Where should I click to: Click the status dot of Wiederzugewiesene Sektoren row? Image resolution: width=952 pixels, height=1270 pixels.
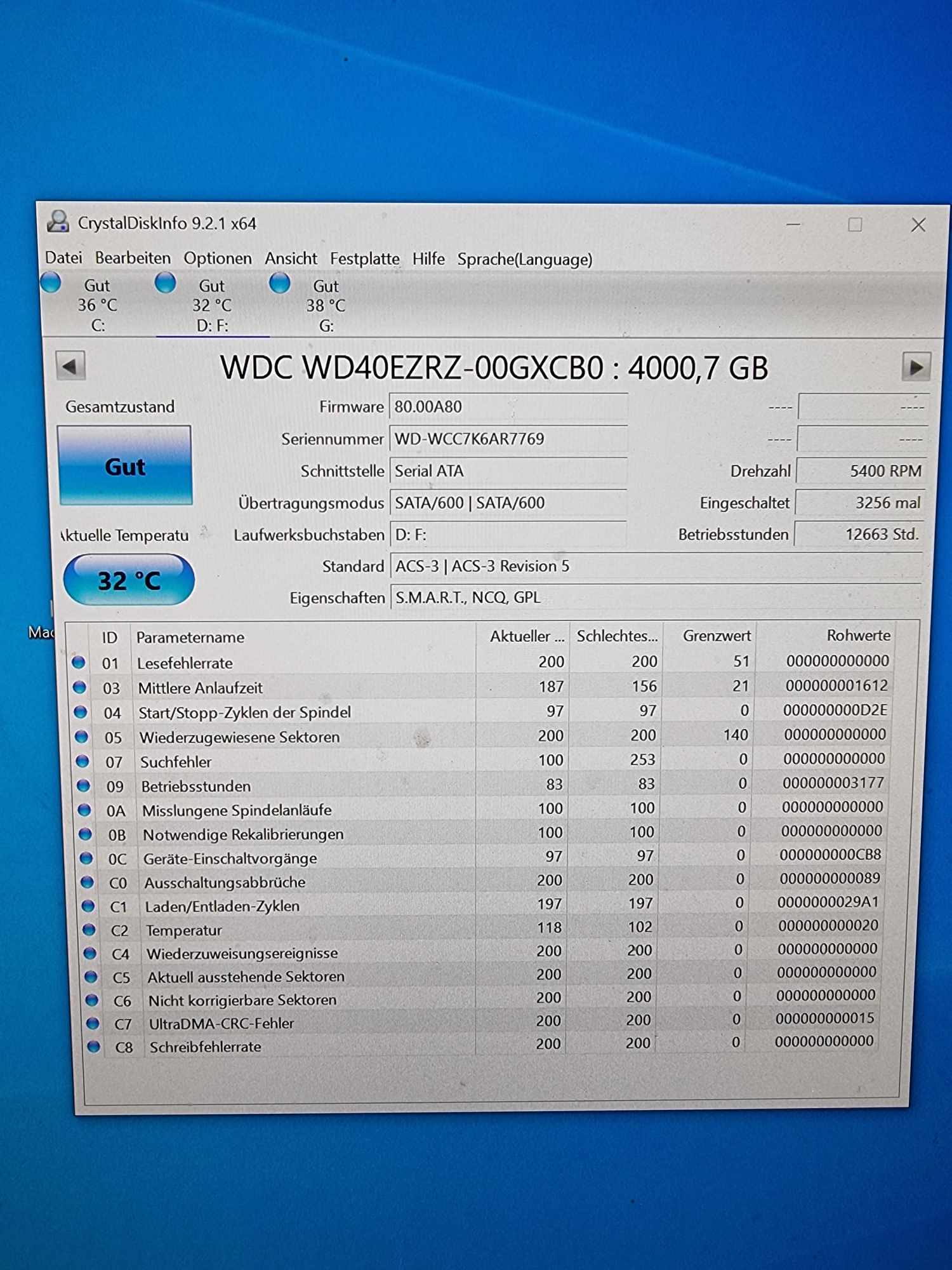coord(81,737)
